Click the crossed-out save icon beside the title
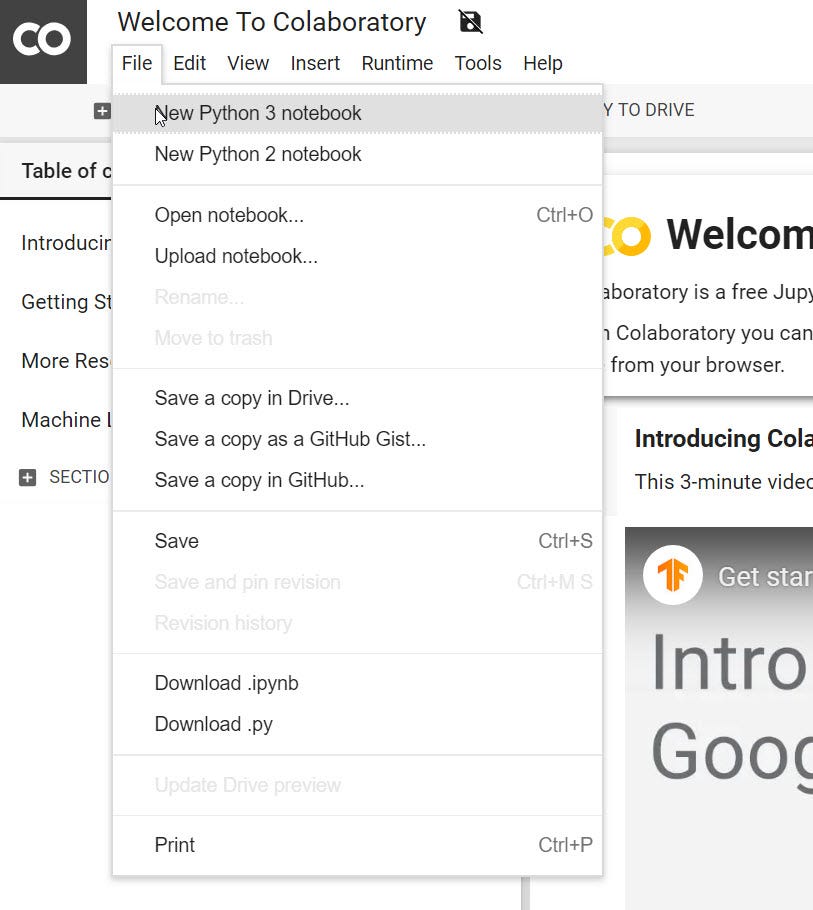 [468, 21]
